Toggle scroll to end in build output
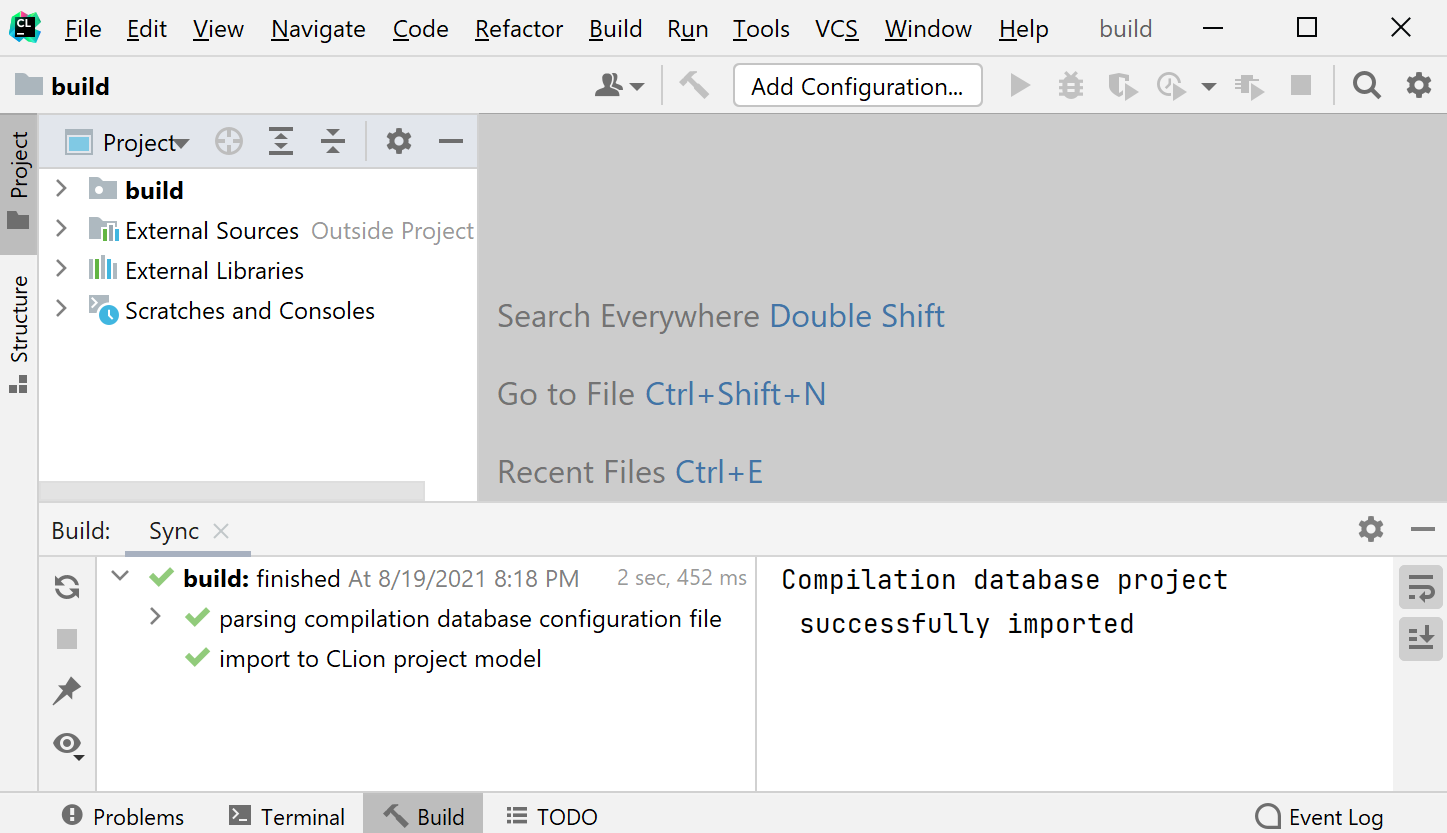 tap(1420, 638)
